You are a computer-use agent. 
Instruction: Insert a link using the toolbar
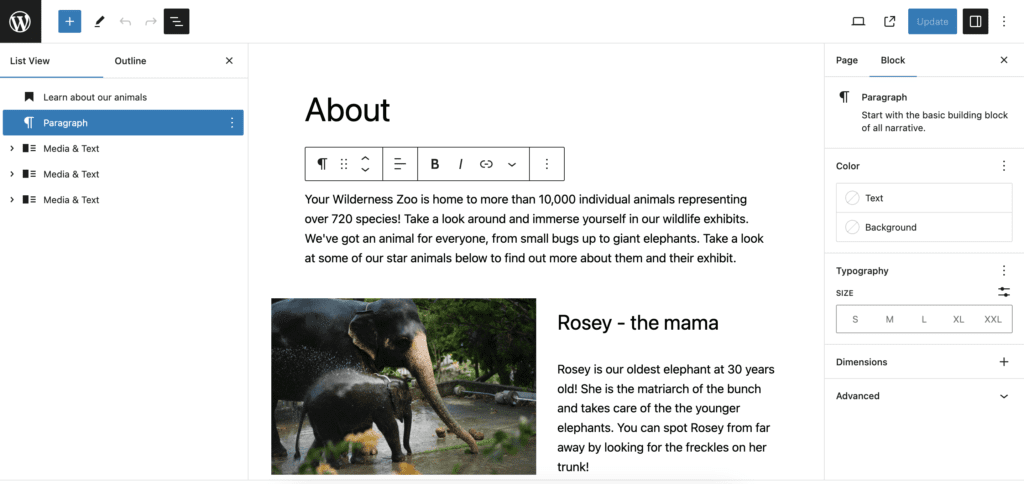486,164
